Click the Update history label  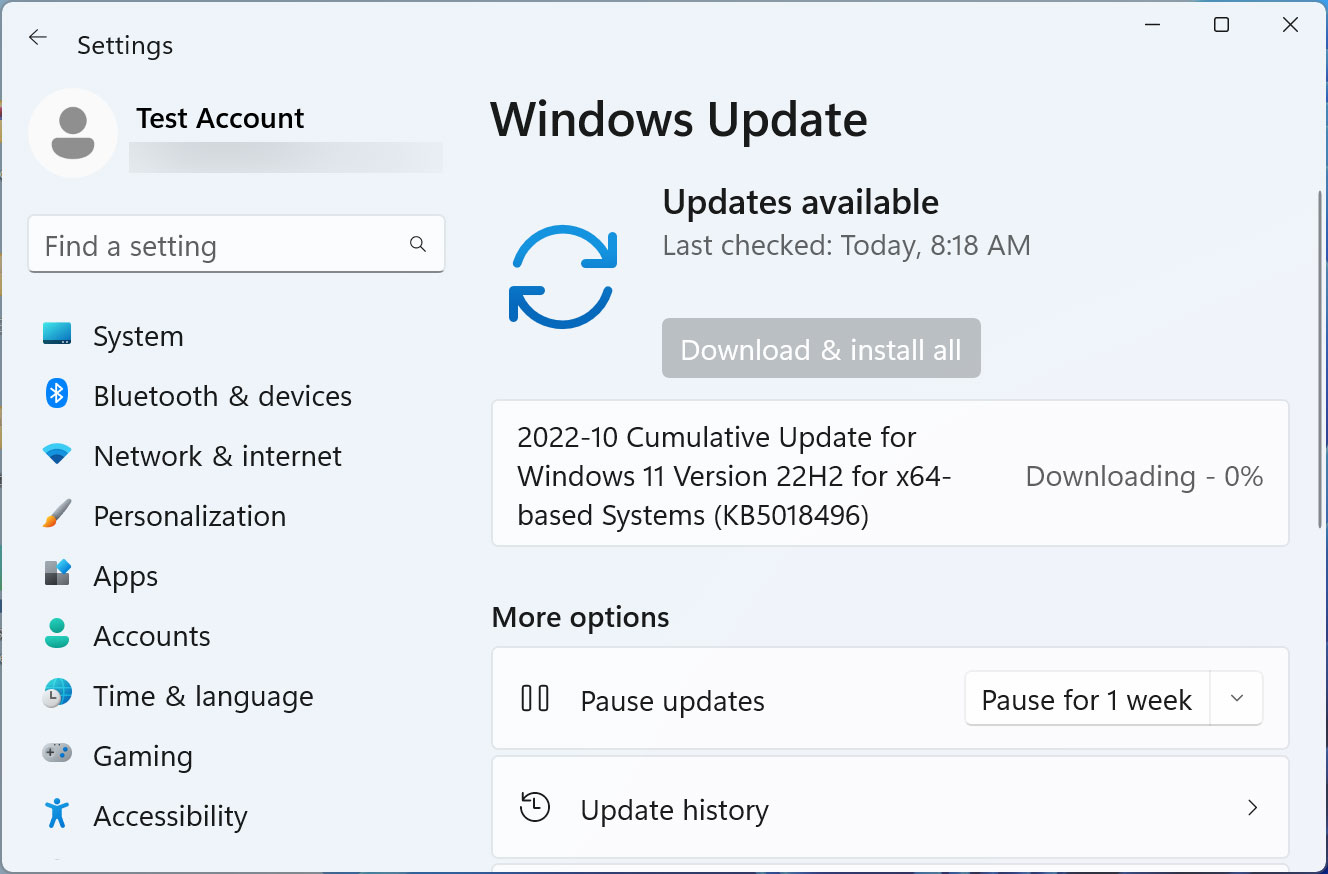pos(674,810)
